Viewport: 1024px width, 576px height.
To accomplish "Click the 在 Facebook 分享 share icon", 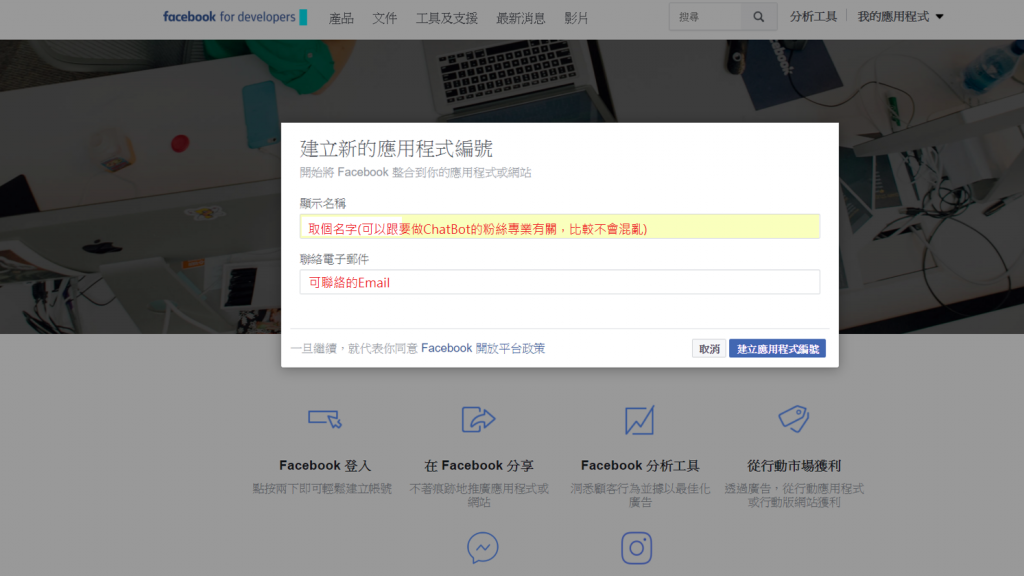I will pos(479,419).
